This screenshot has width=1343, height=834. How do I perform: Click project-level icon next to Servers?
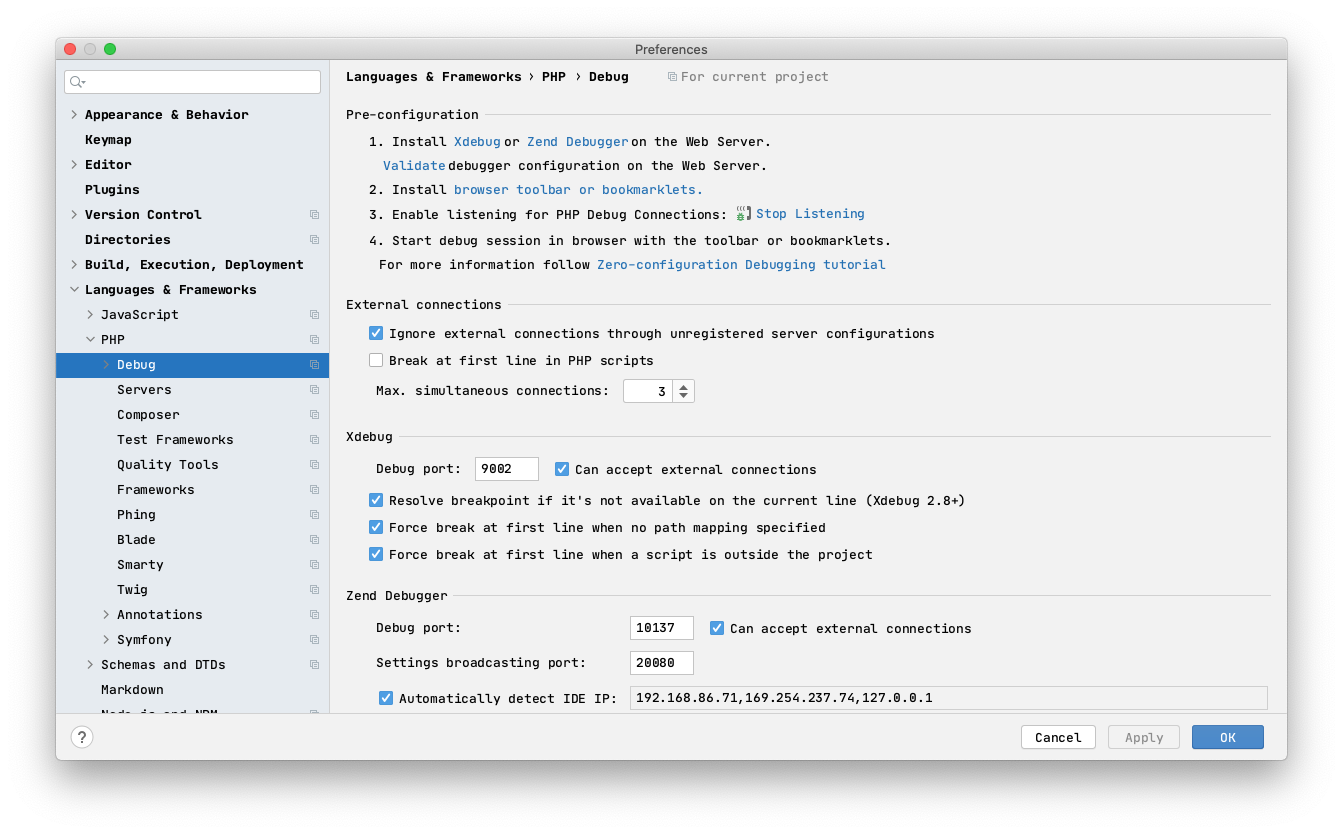pyautogui.click(x=314, y=390)
